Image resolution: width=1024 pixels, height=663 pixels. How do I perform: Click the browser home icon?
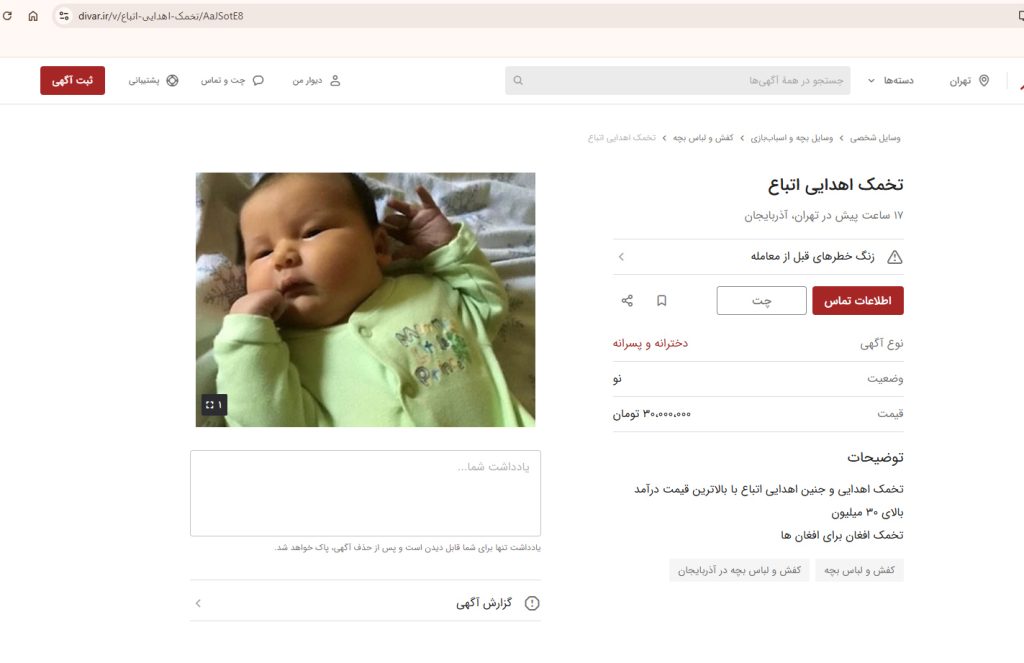(33, 16)
